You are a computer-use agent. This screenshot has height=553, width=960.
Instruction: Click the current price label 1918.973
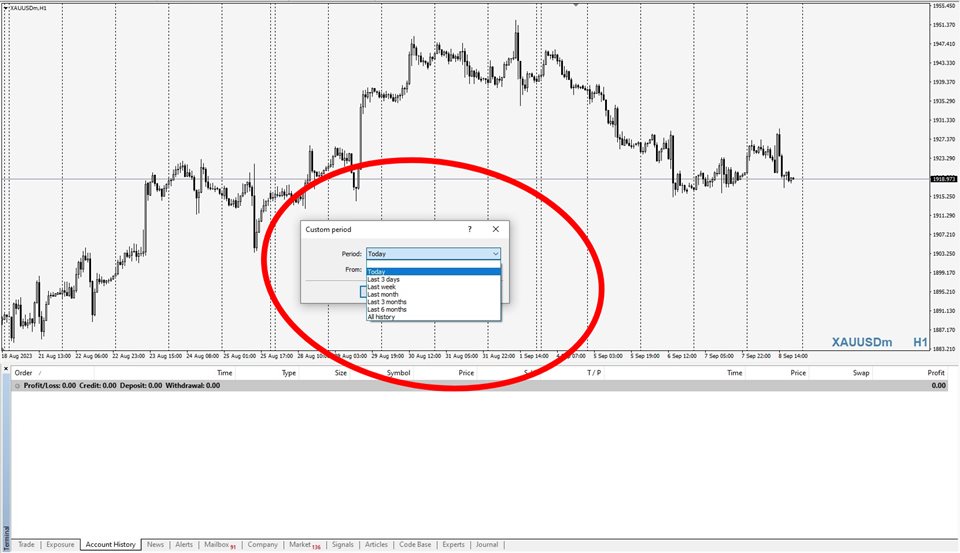click(943, 179)
